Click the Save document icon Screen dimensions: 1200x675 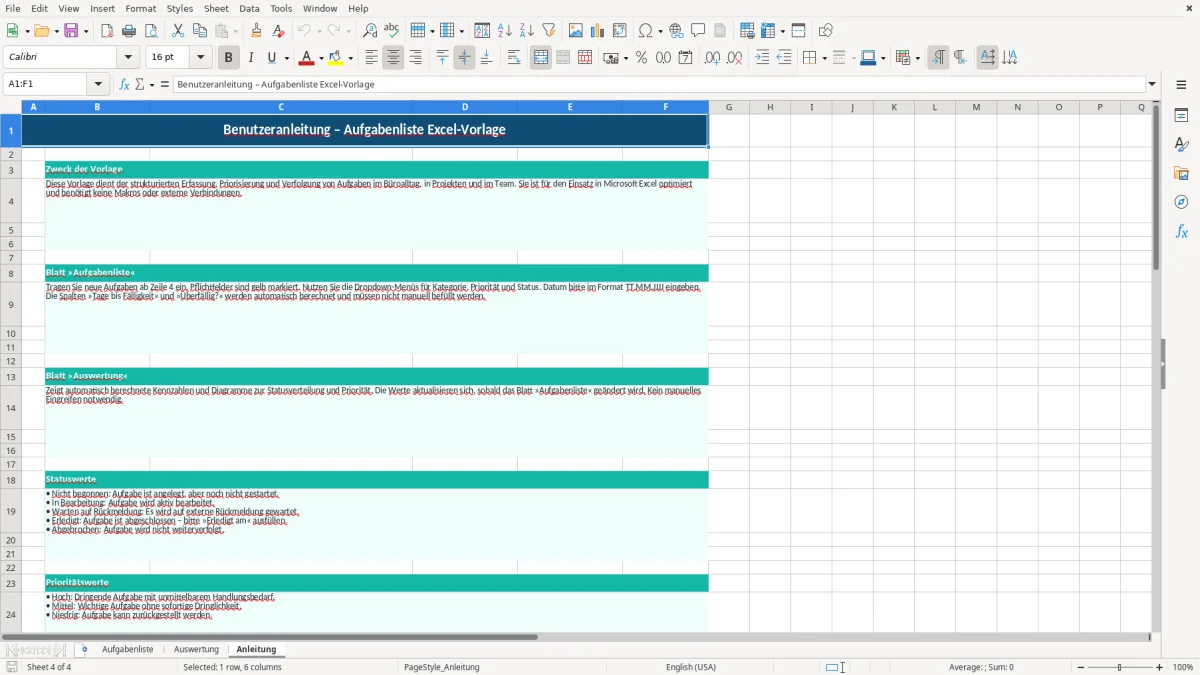coord(71,31)
